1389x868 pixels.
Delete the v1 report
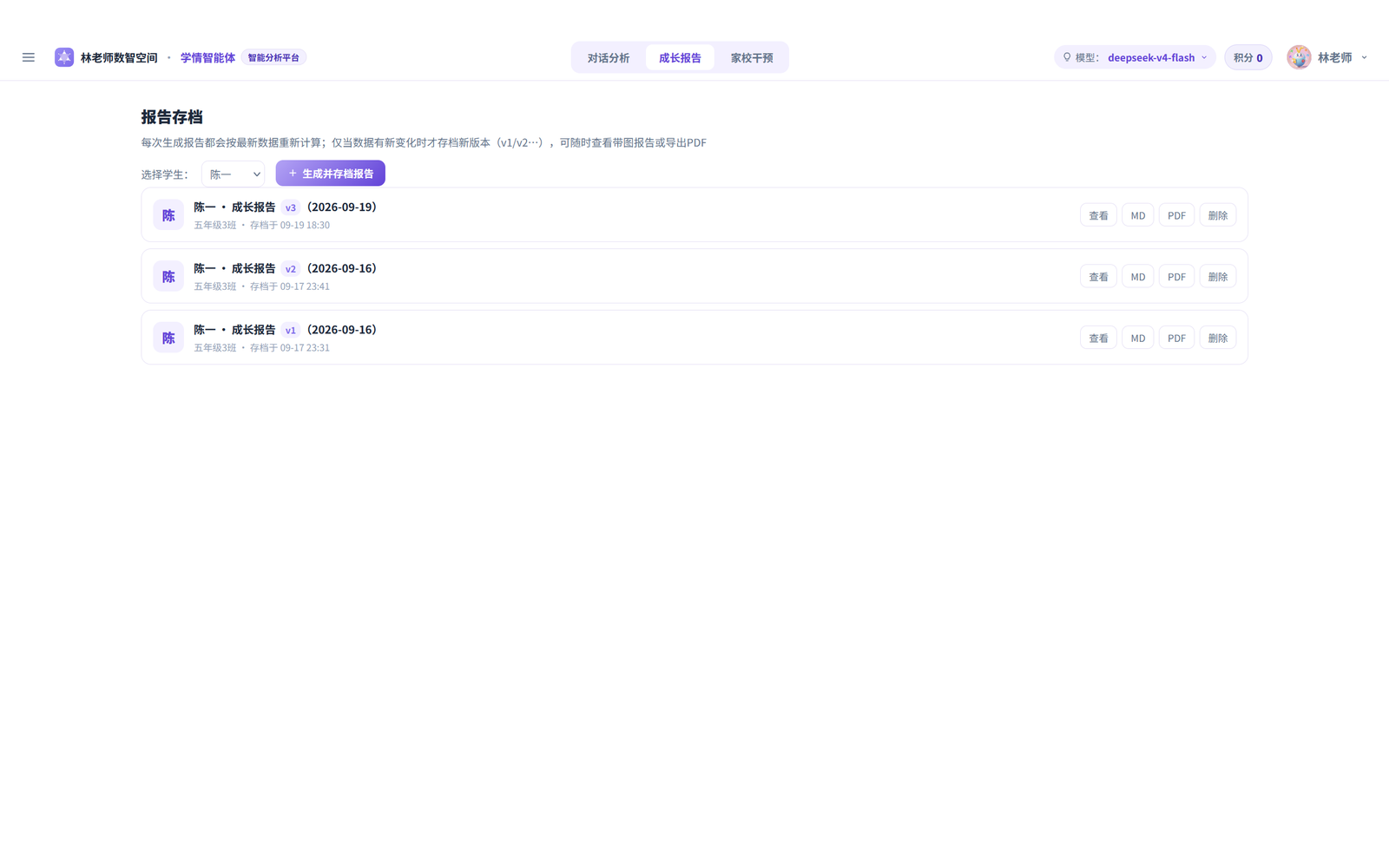pos(1218,338)
